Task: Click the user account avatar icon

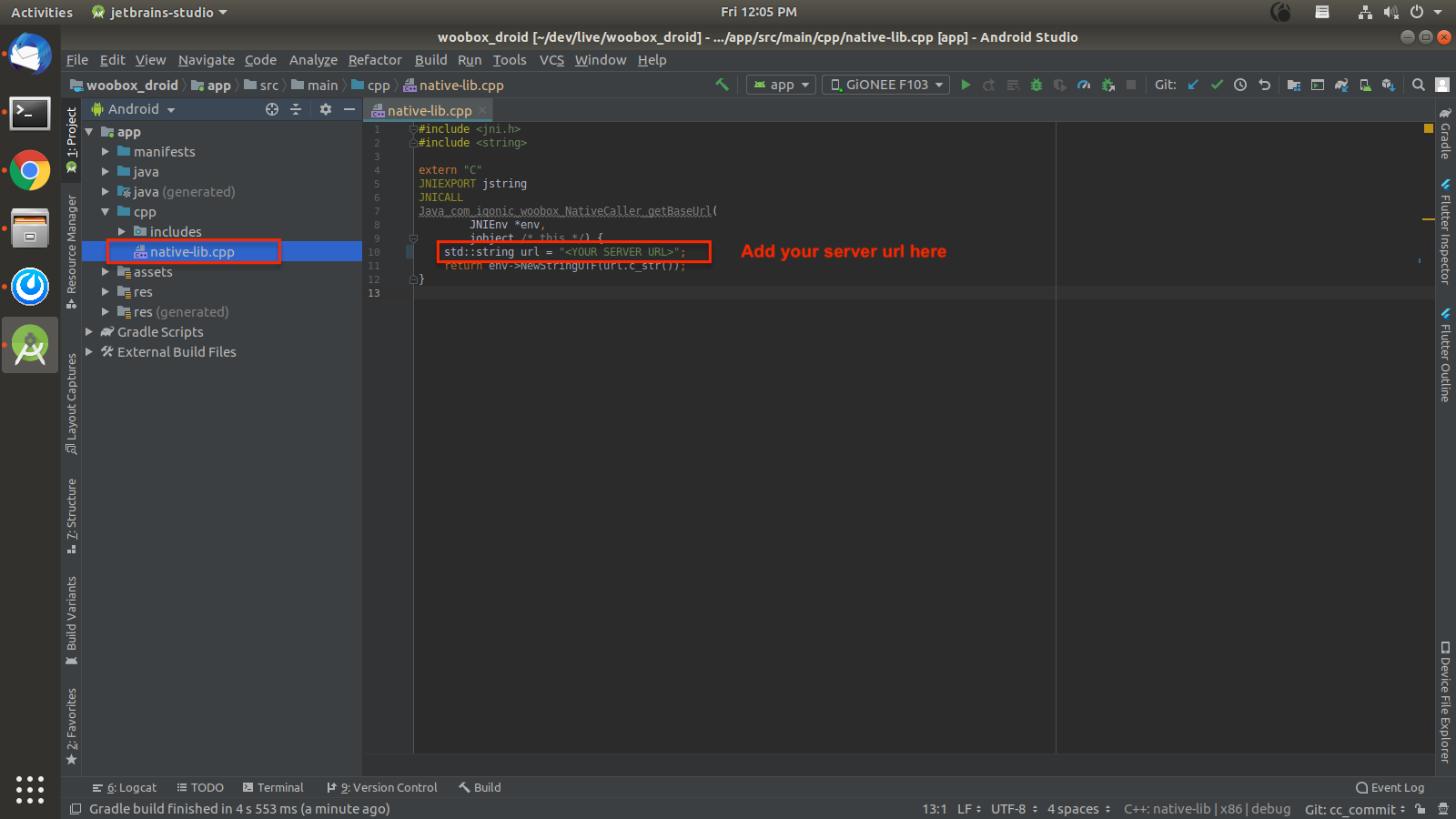Action: 1442,85
